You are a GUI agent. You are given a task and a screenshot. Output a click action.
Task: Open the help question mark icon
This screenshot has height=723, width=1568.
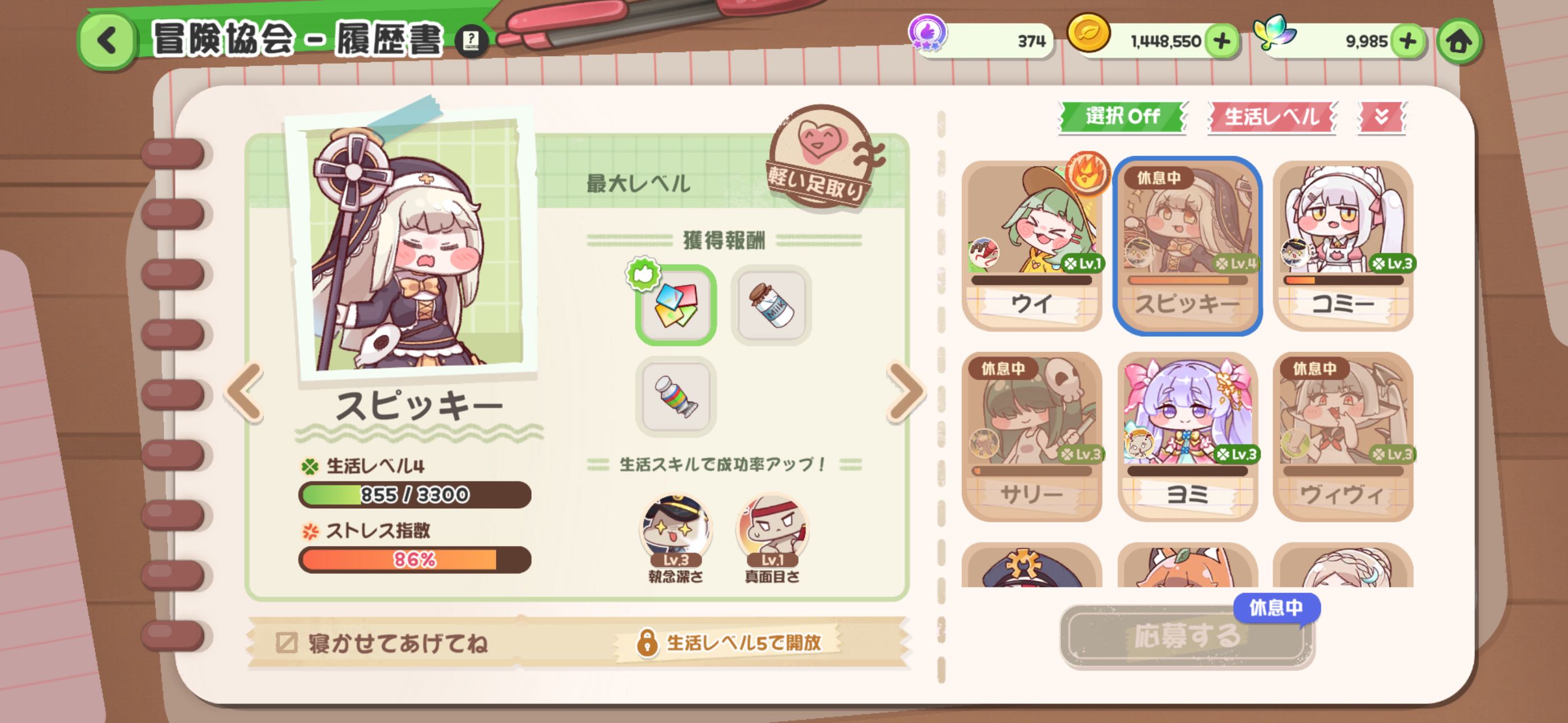[x=471, y=41]
